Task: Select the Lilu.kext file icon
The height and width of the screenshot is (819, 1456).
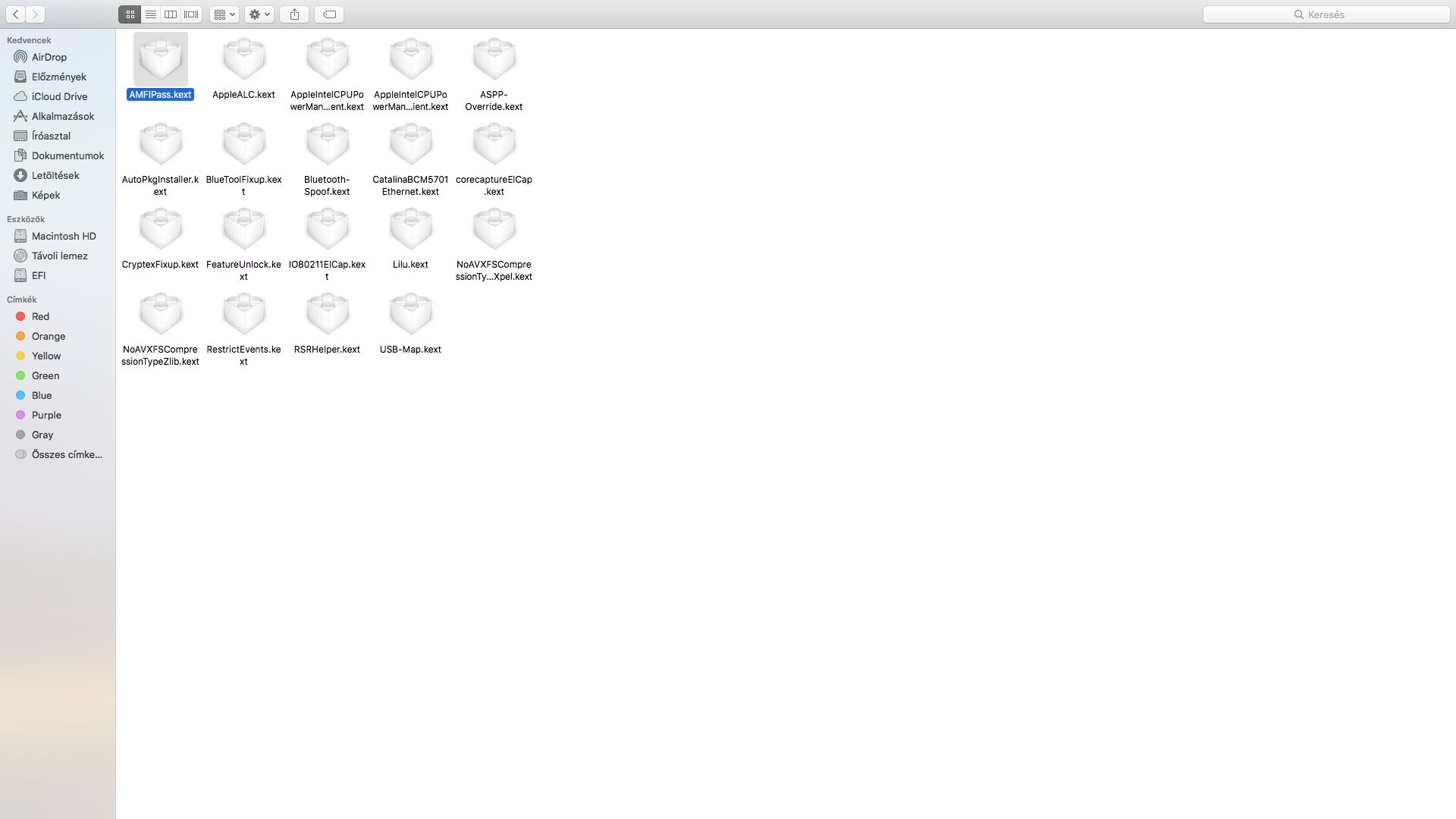Action: (410, 230)
